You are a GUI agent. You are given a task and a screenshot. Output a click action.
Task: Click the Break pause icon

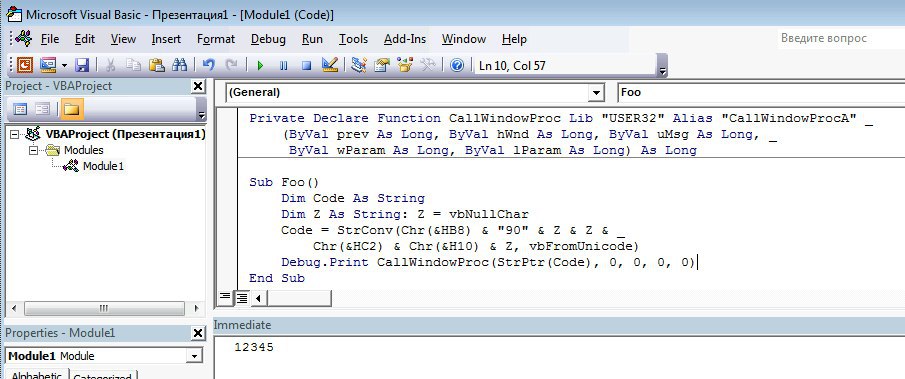[283, 66]
